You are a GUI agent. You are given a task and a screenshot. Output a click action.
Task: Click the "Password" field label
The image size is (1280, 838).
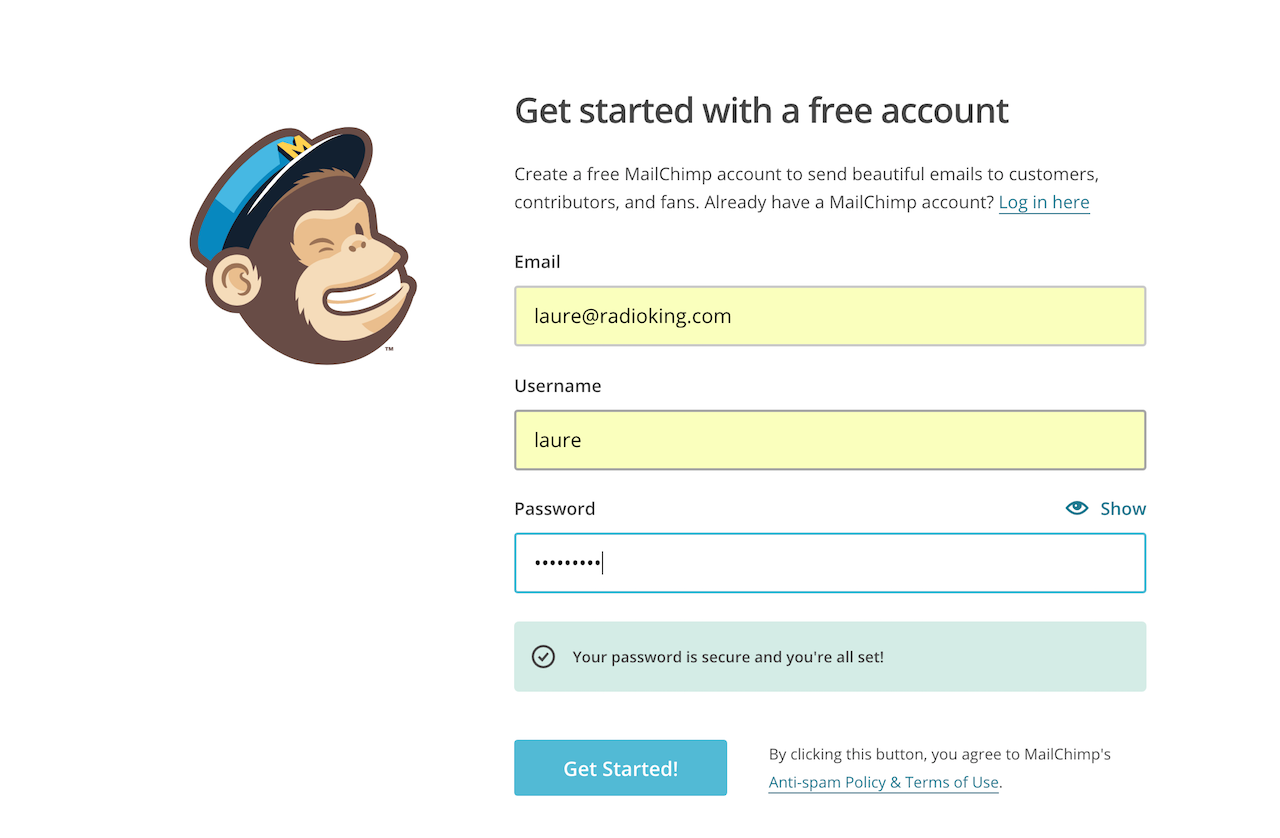point(554,509)
